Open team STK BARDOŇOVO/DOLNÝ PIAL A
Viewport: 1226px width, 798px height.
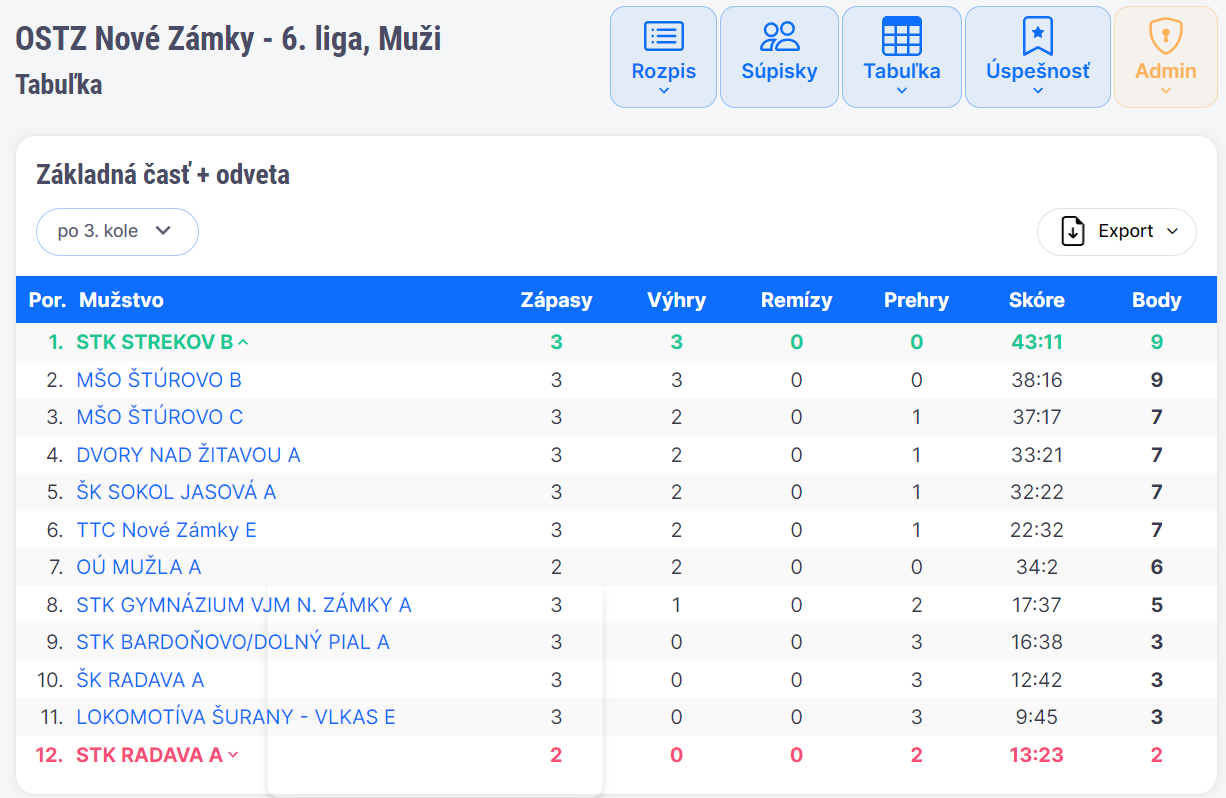pos(233,642)
